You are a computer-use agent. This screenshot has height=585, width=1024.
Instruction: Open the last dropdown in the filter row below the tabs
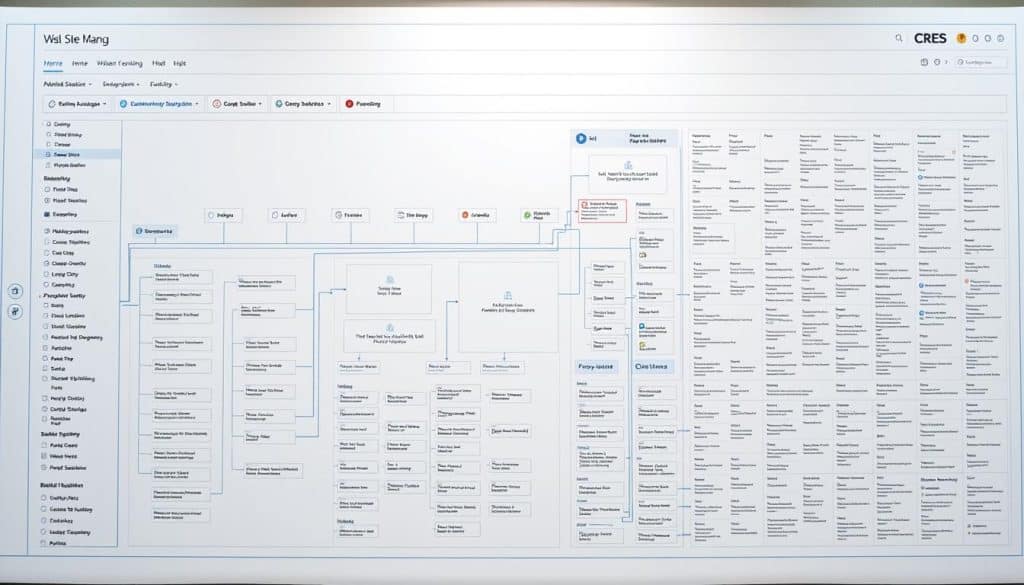coord(163,84)
